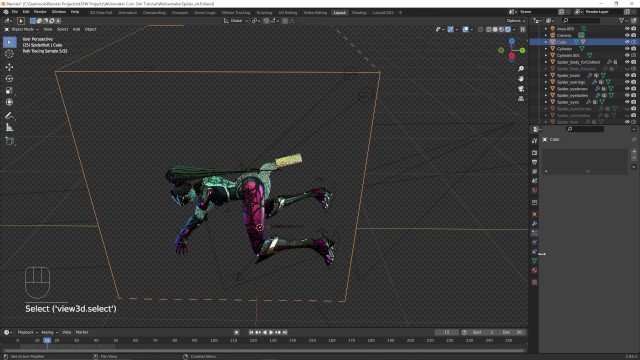
Task: Open the Texture properties checker tab
Action: [534, 282]
